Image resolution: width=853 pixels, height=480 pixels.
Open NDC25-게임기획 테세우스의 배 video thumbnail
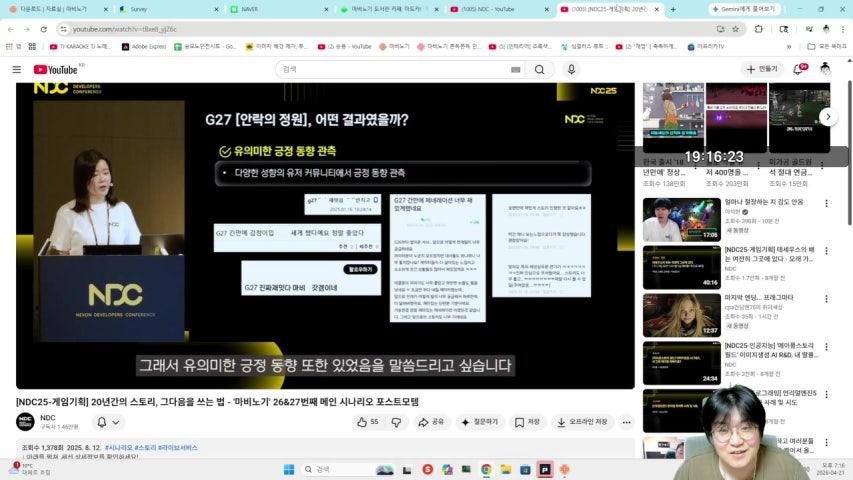click(682, 268)
